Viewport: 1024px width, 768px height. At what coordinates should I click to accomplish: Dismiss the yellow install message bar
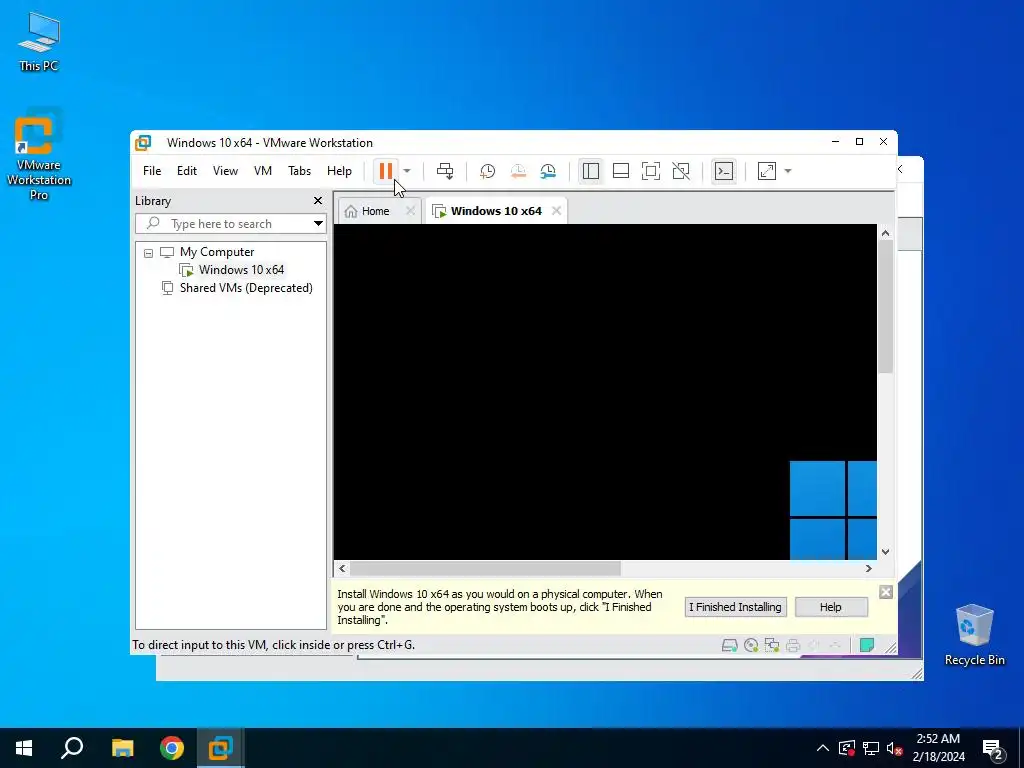pos(886,592)
